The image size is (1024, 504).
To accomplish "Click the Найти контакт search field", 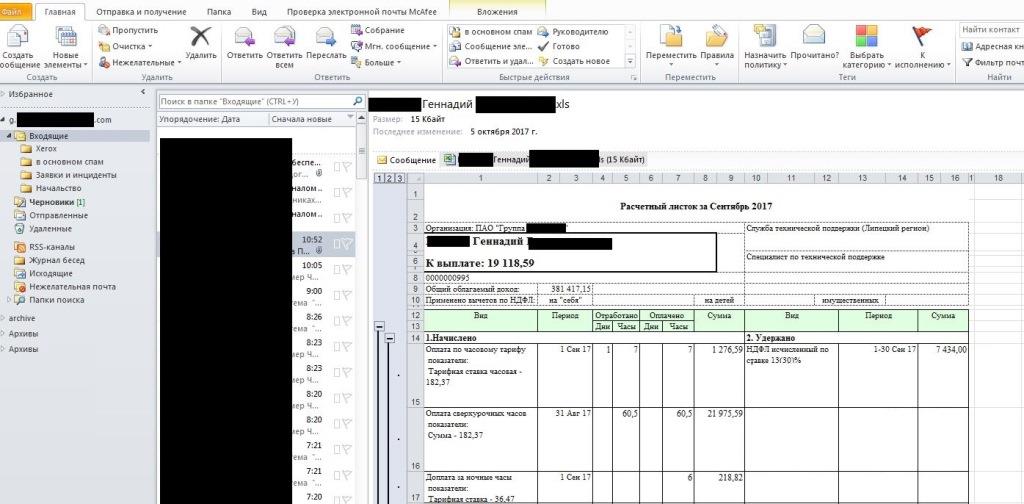I will coord(991,30).
